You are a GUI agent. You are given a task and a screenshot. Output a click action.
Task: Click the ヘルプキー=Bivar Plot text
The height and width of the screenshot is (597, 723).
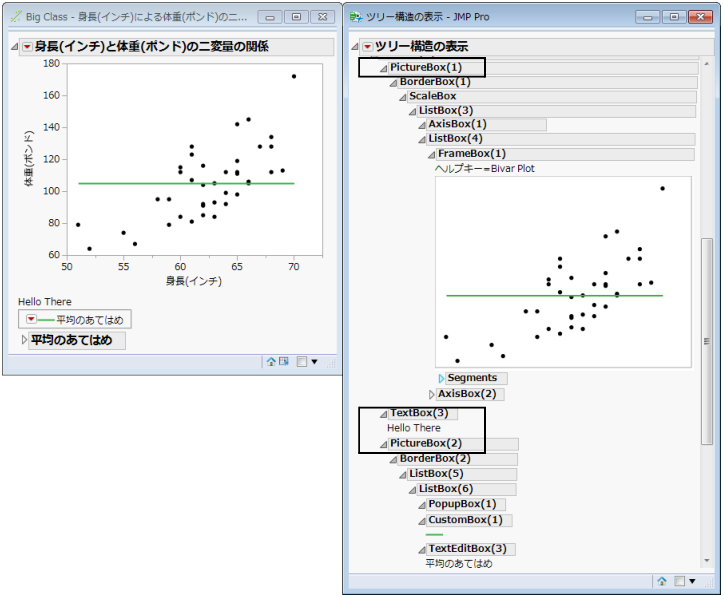point(485,169)
